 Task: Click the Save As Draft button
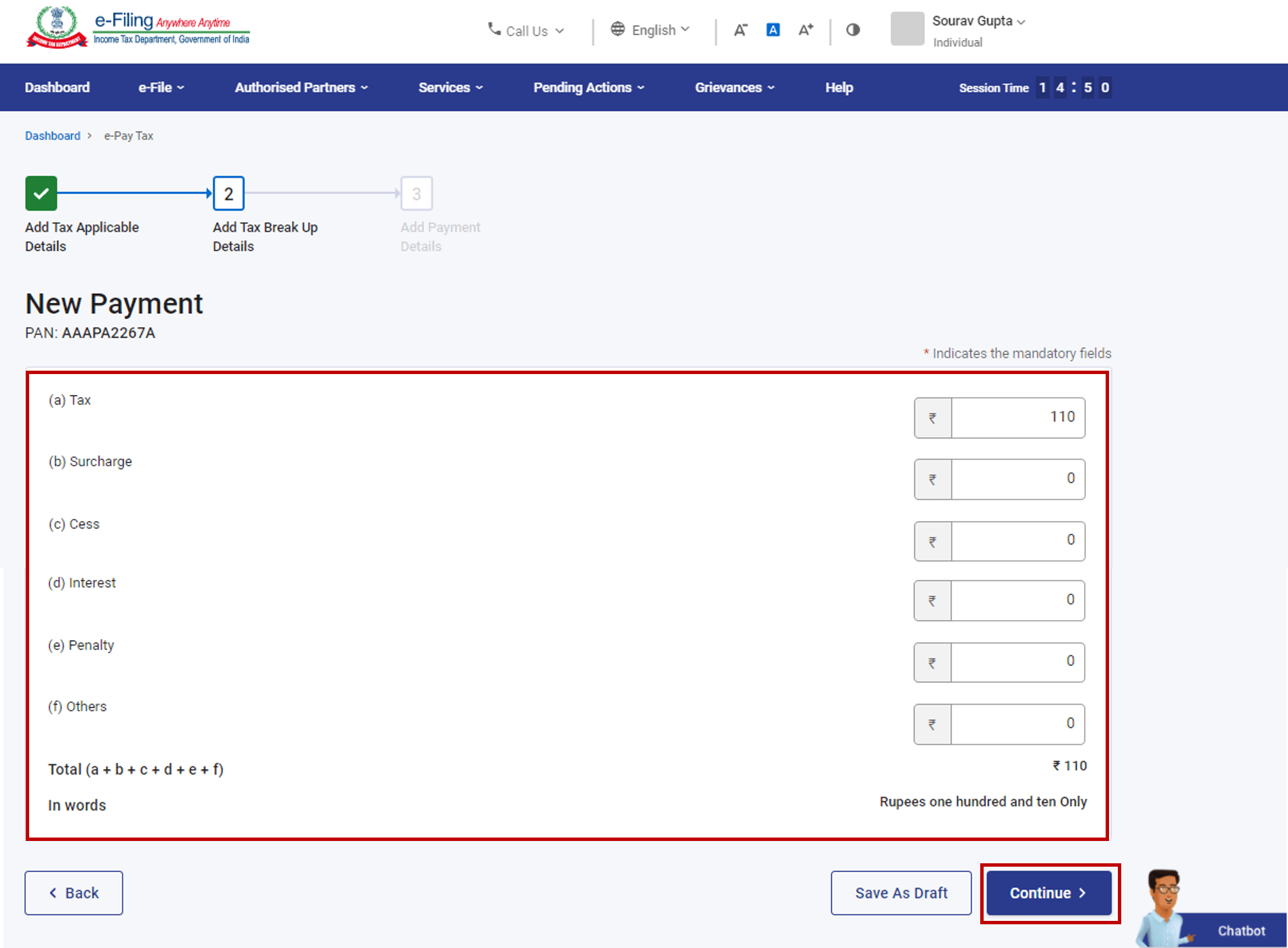click(x=901, y=893)
